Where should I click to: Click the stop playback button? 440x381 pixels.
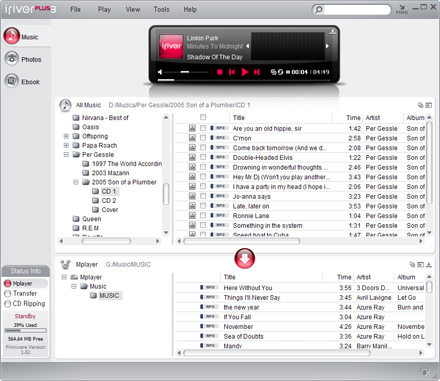pos(219,72)
